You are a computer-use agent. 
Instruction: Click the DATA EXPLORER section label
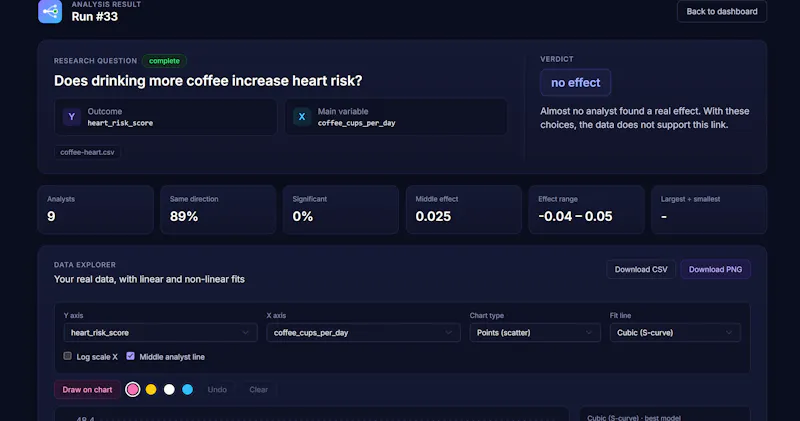point(85,265)
